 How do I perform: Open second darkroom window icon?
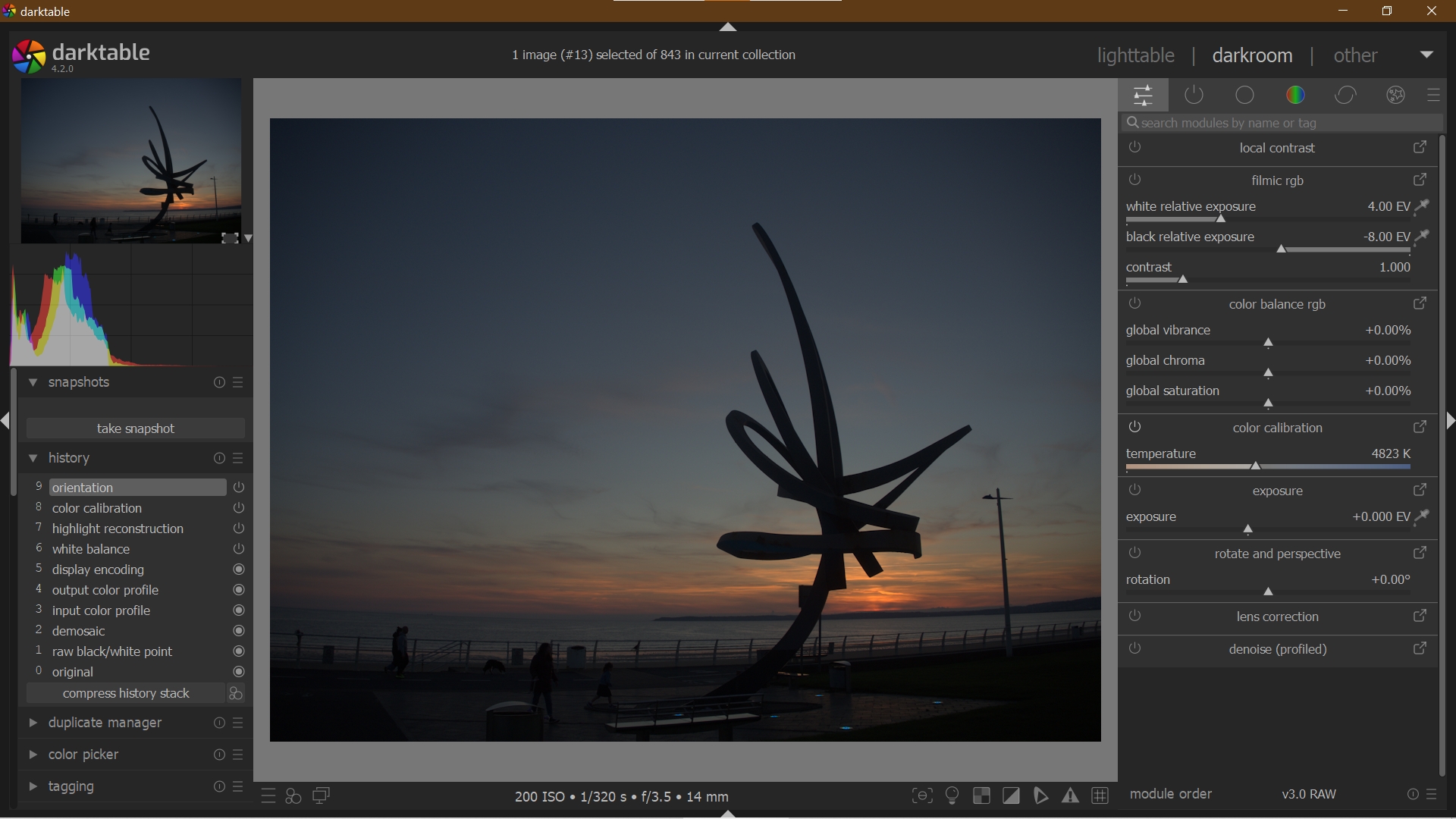pyautogui.click(x=322, y=796)
